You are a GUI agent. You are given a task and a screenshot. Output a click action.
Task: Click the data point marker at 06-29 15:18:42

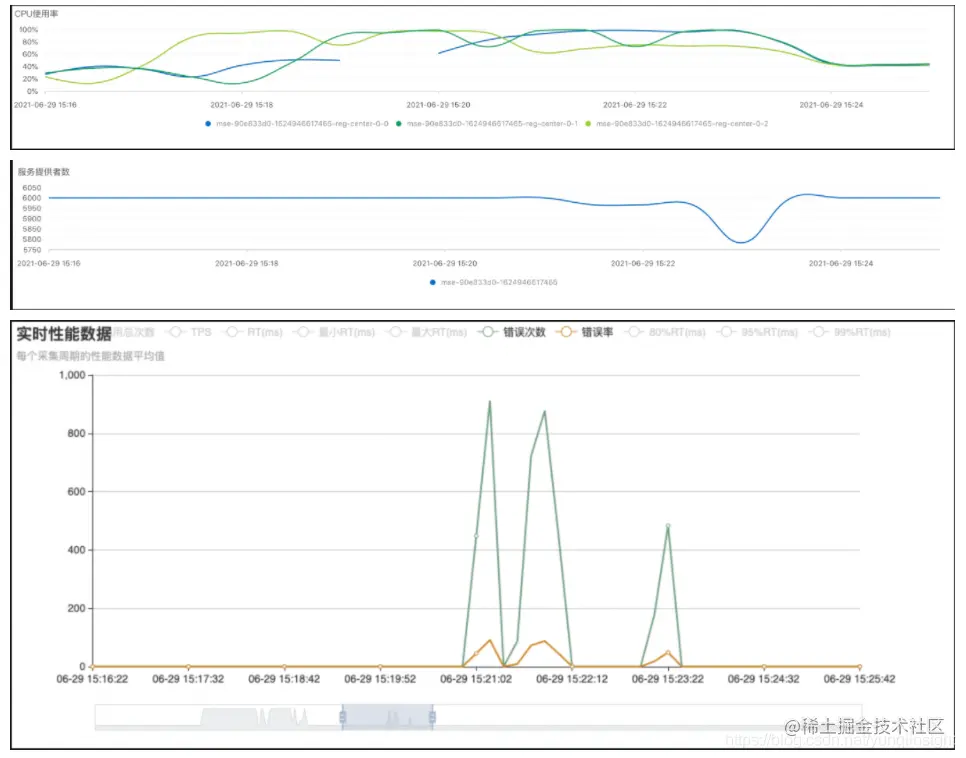(284, 666)
